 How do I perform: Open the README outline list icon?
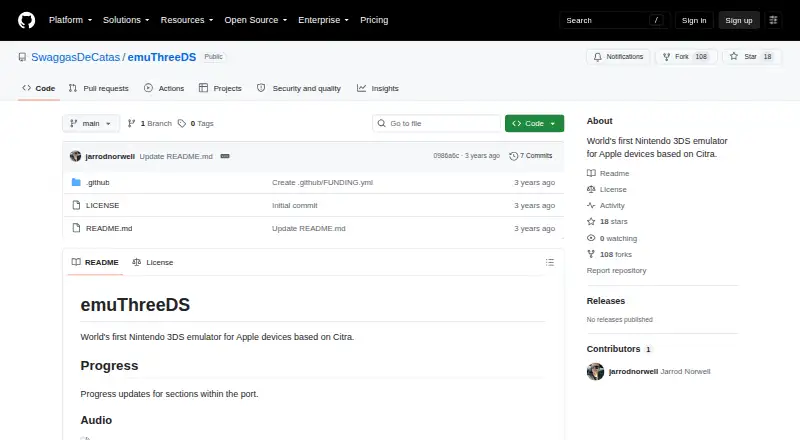tap(549, 262)
